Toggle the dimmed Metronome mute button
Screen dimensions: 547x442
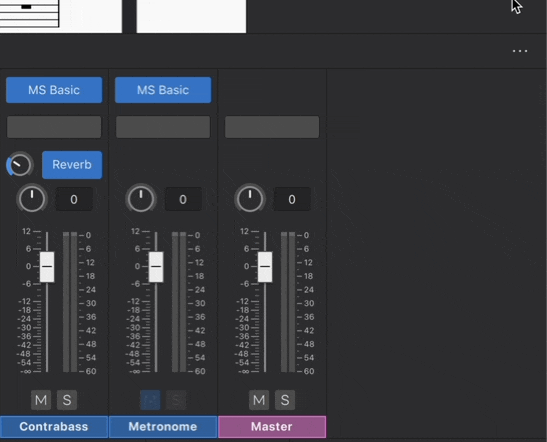pyautogui.click(x=150, y=400)
